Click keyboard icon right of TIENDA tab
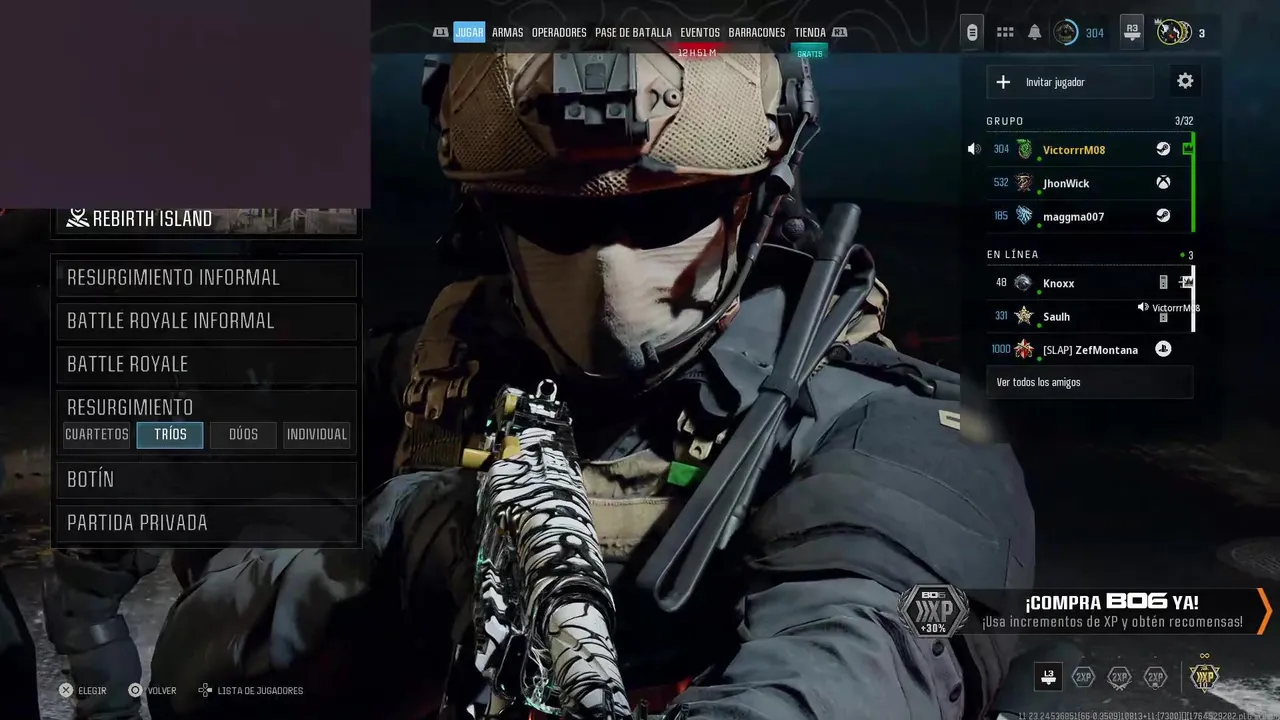Screen dimensions: 1280x720 pos(840,33)
